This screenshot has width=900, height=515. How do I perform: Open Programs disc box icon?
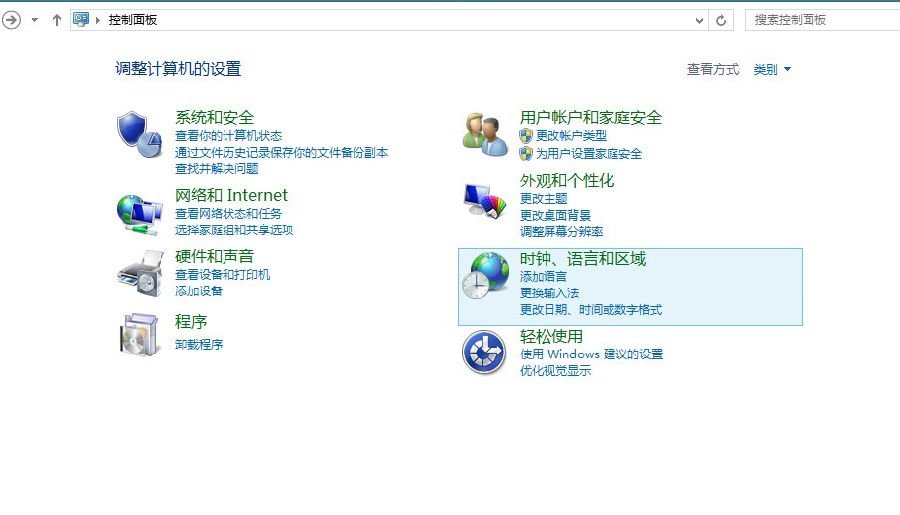(x=139, y=334)
